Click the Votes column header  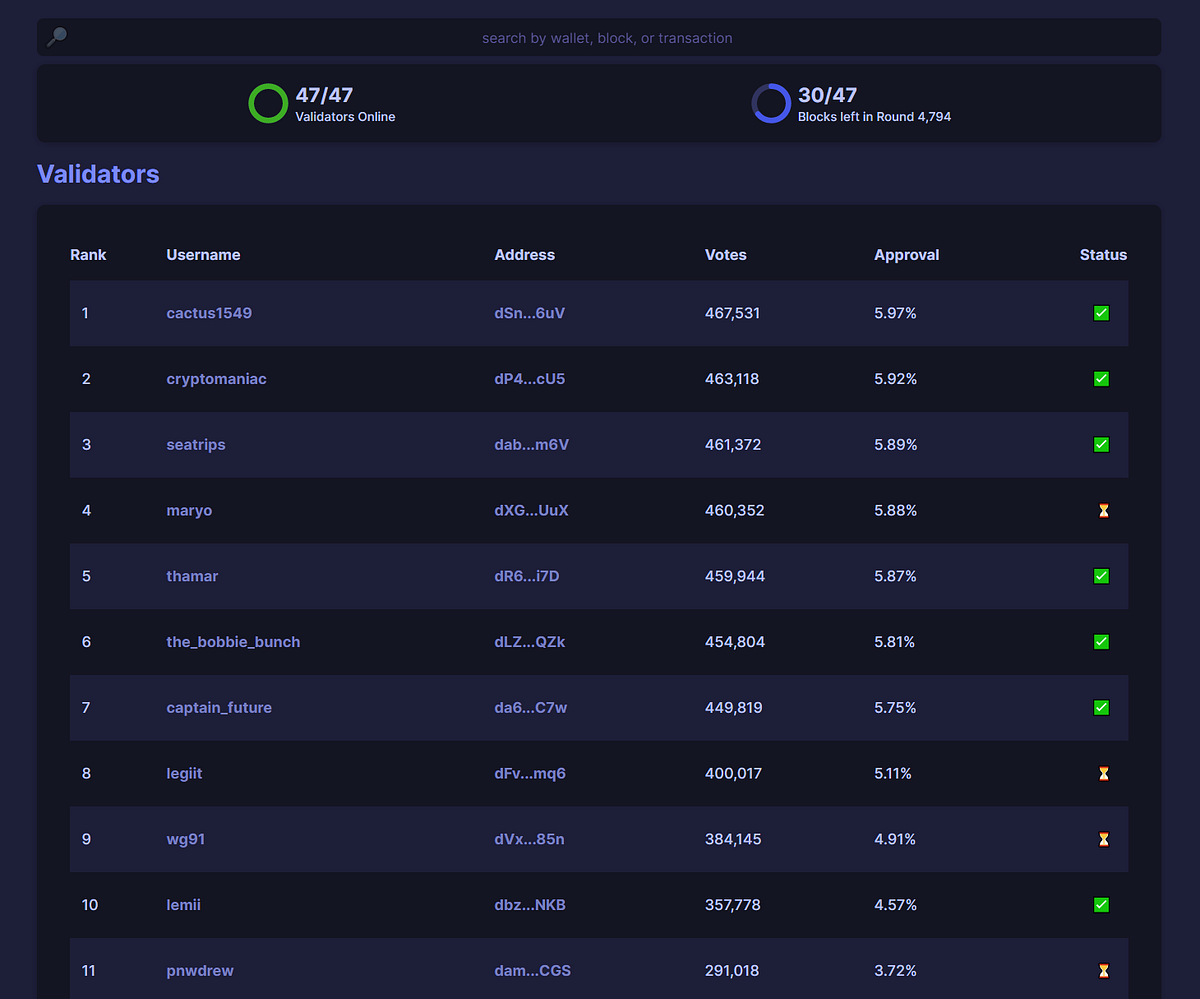[726, 255]
